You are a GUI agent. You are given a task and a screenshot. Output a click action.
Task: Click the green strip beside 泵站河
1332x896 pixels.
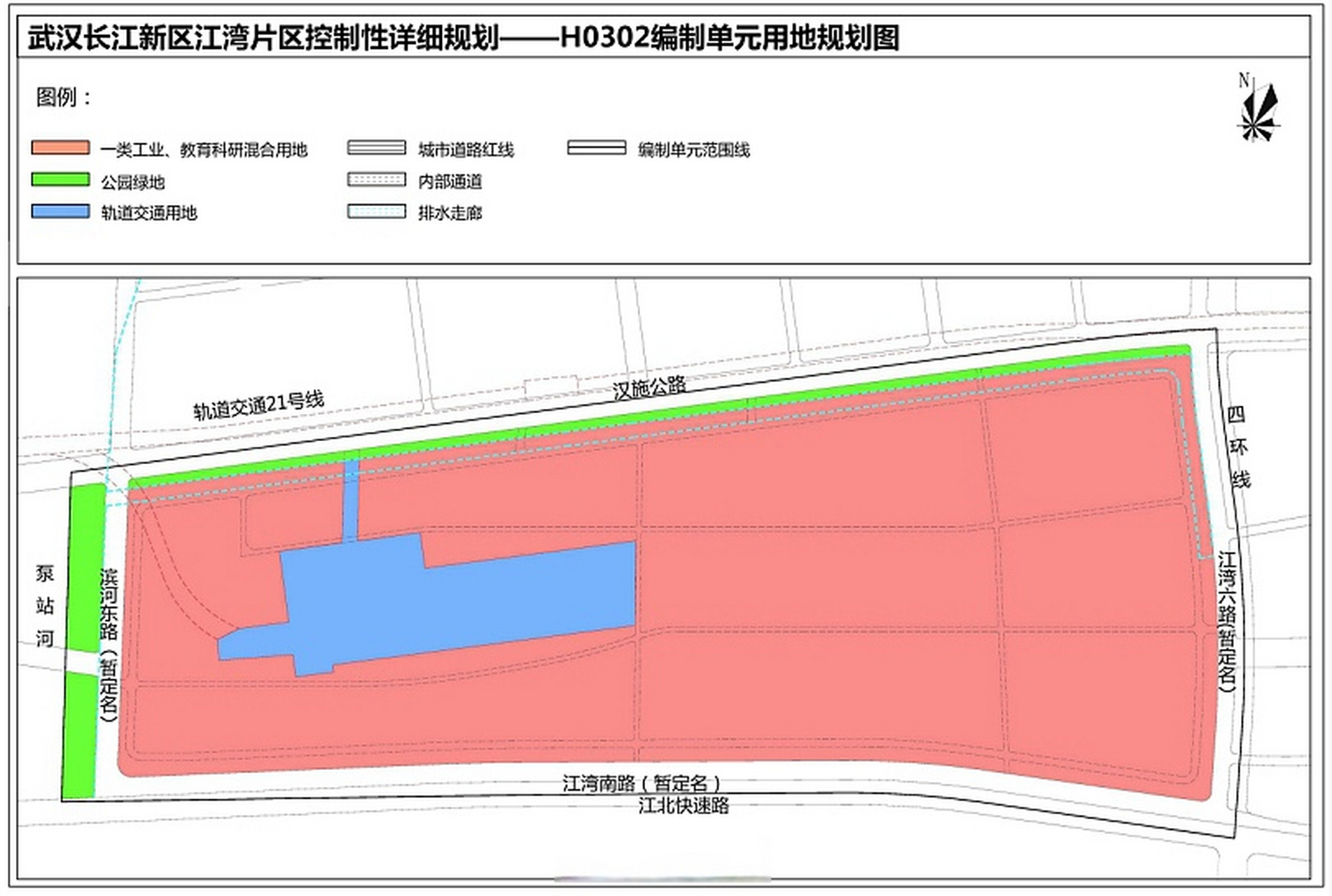point(83,640)
